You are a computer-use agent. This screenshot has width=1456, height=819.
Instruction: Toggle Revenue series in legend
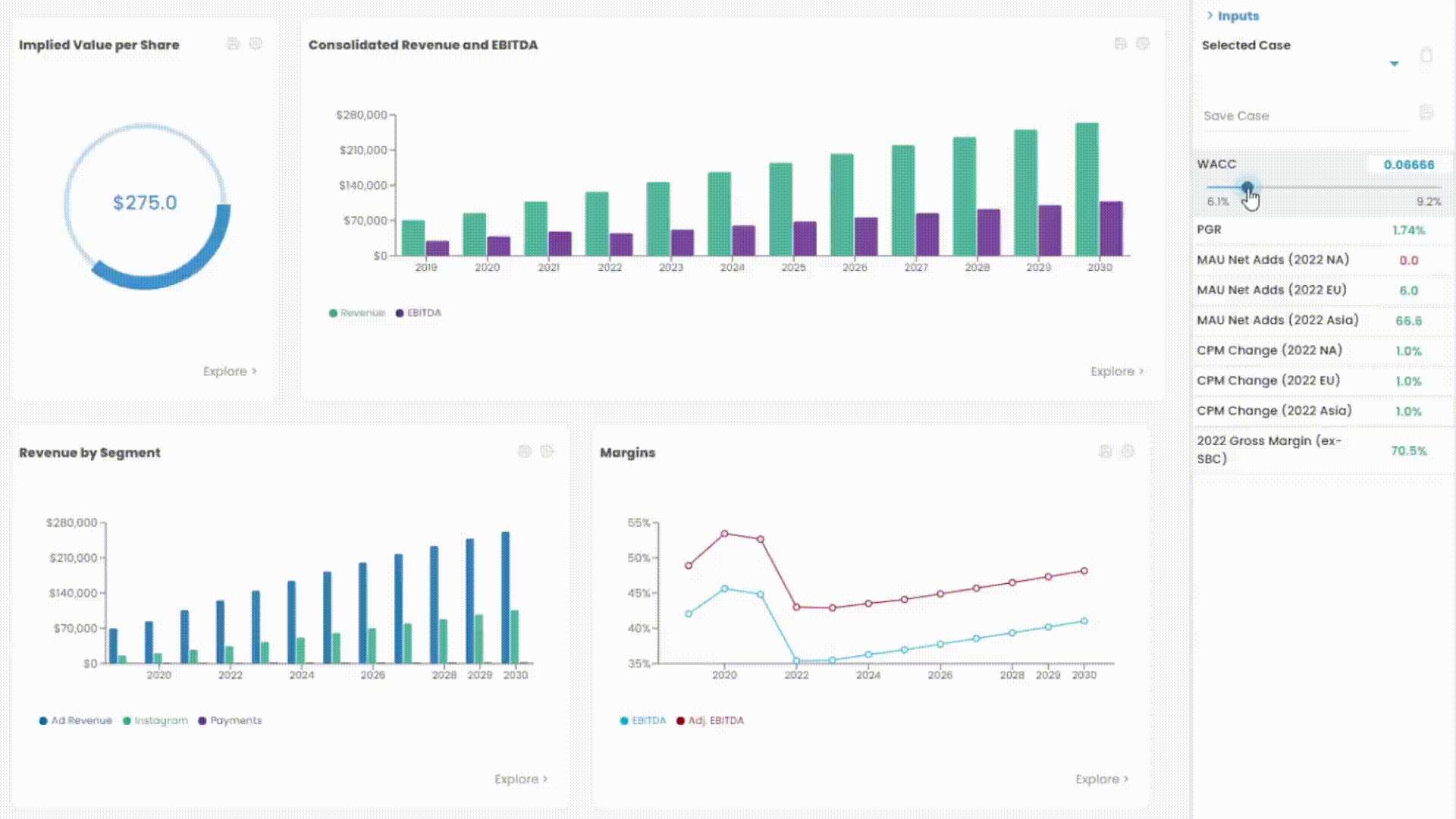[x=356, y=313]
